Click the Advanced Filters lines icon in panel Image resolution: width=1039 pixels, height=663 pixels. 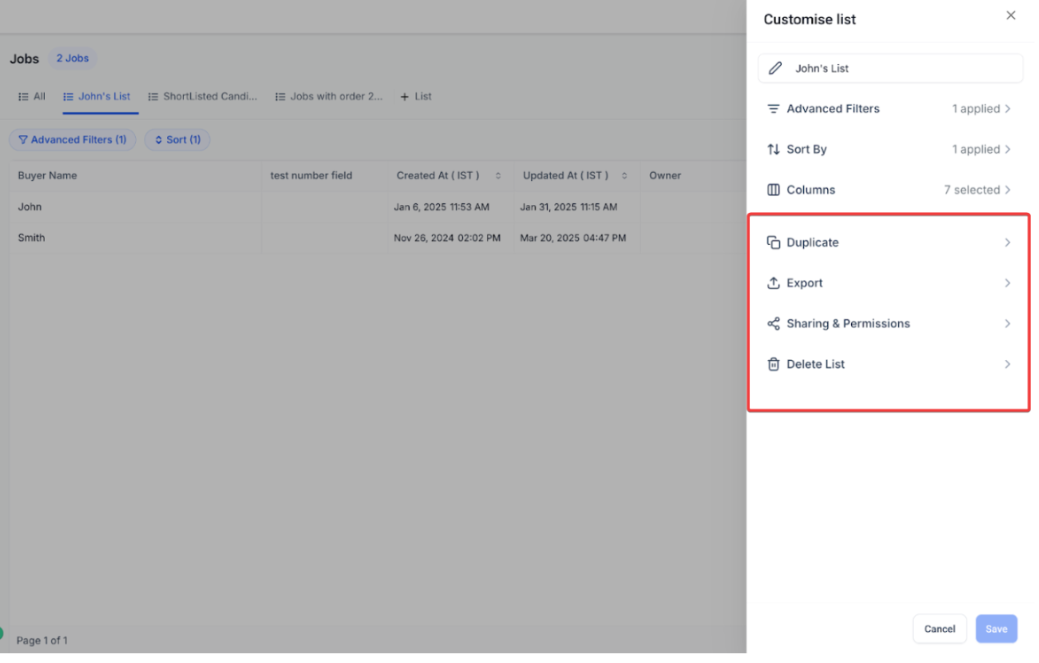tap(773, 109)
